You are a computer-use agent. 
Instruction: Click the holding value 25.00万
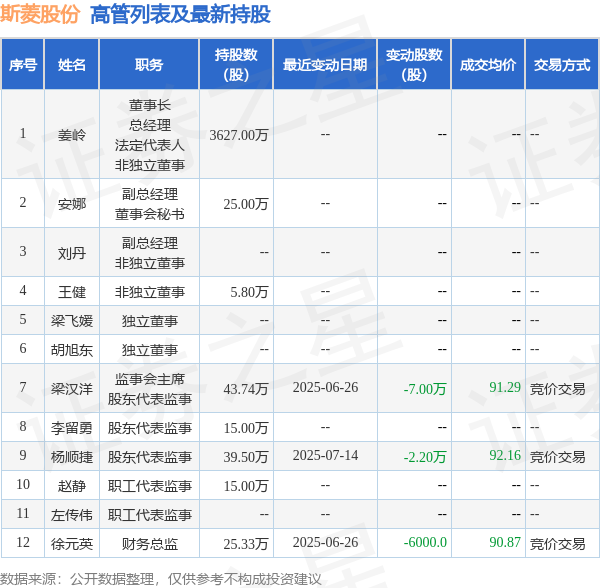(246, 204)
